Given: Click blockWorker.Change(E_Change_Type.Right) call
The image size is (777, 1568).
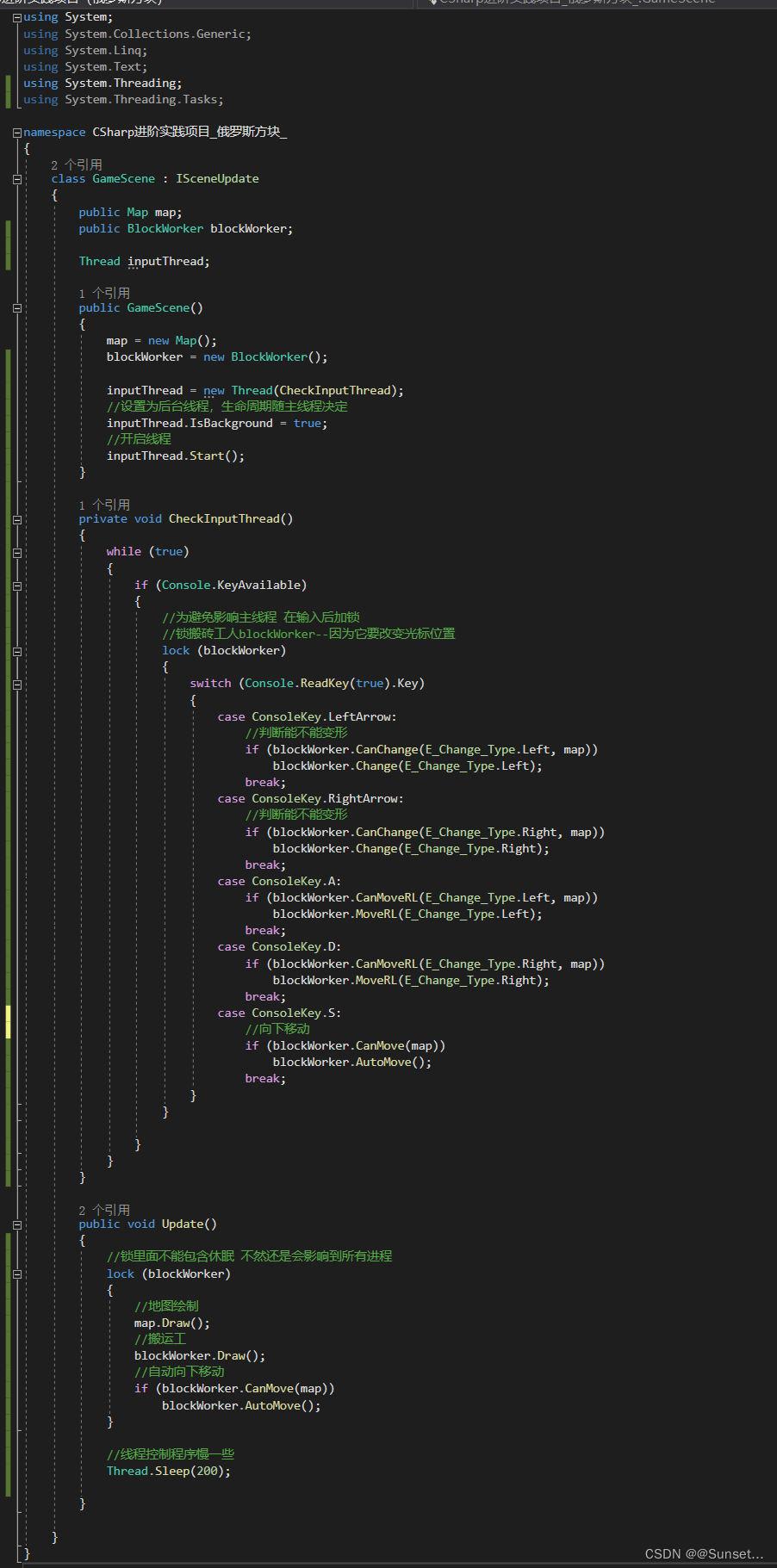Looking at the screenshot, I should [x=411, y=848].
